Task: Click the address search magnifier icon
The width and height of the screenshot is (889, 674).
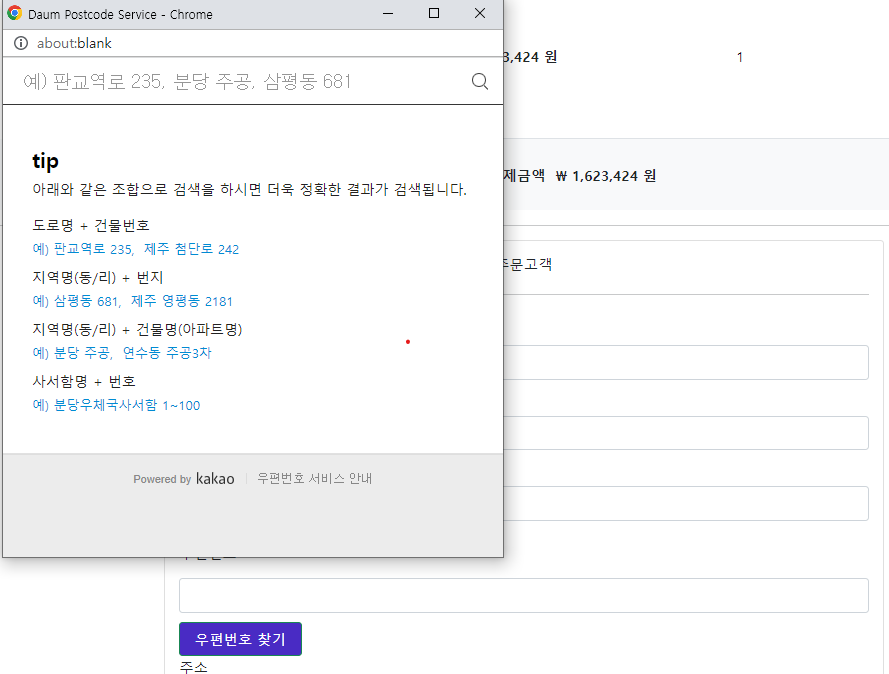Action: point(480,82)
